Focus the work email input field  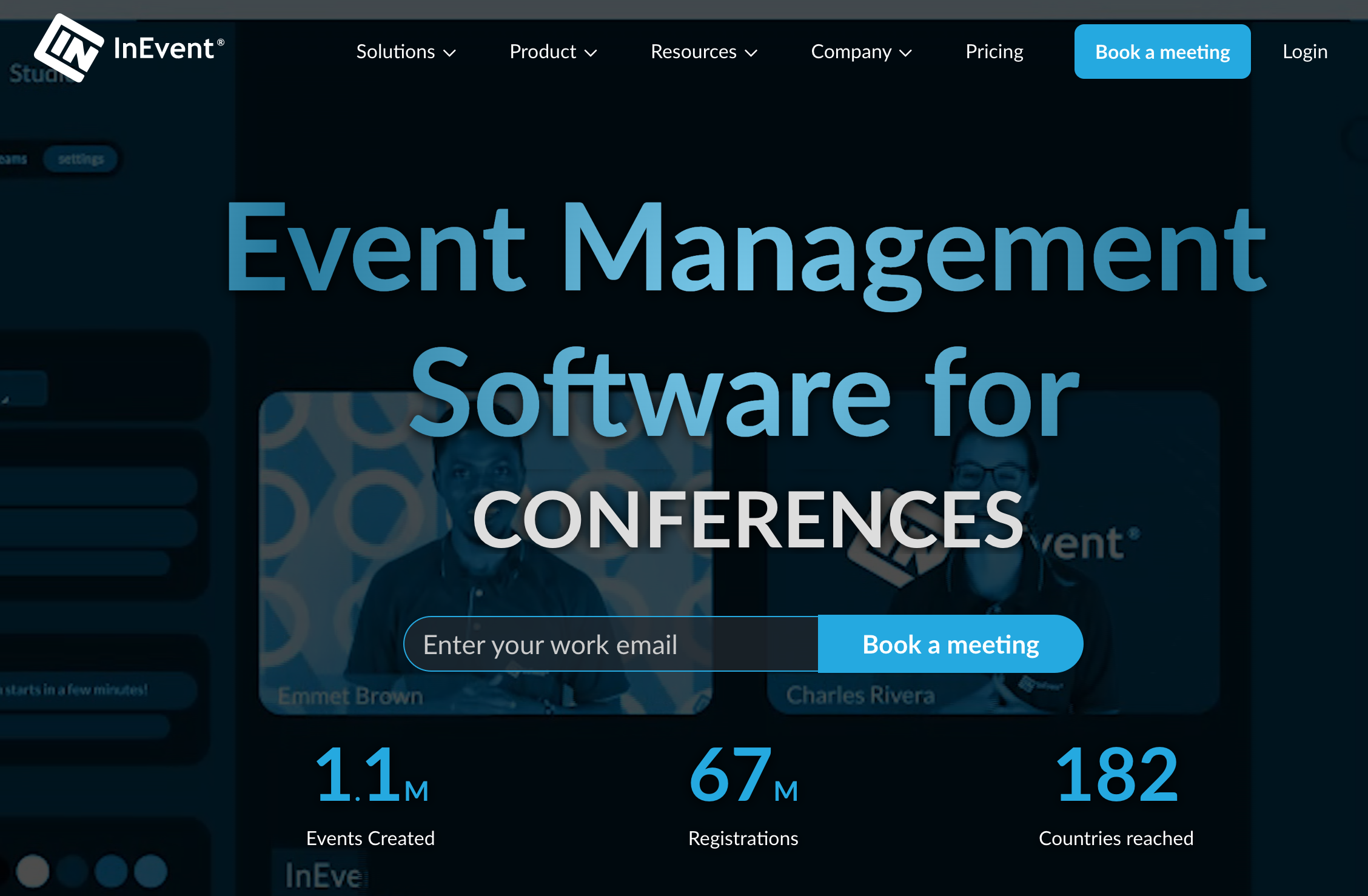click(611, 644)
